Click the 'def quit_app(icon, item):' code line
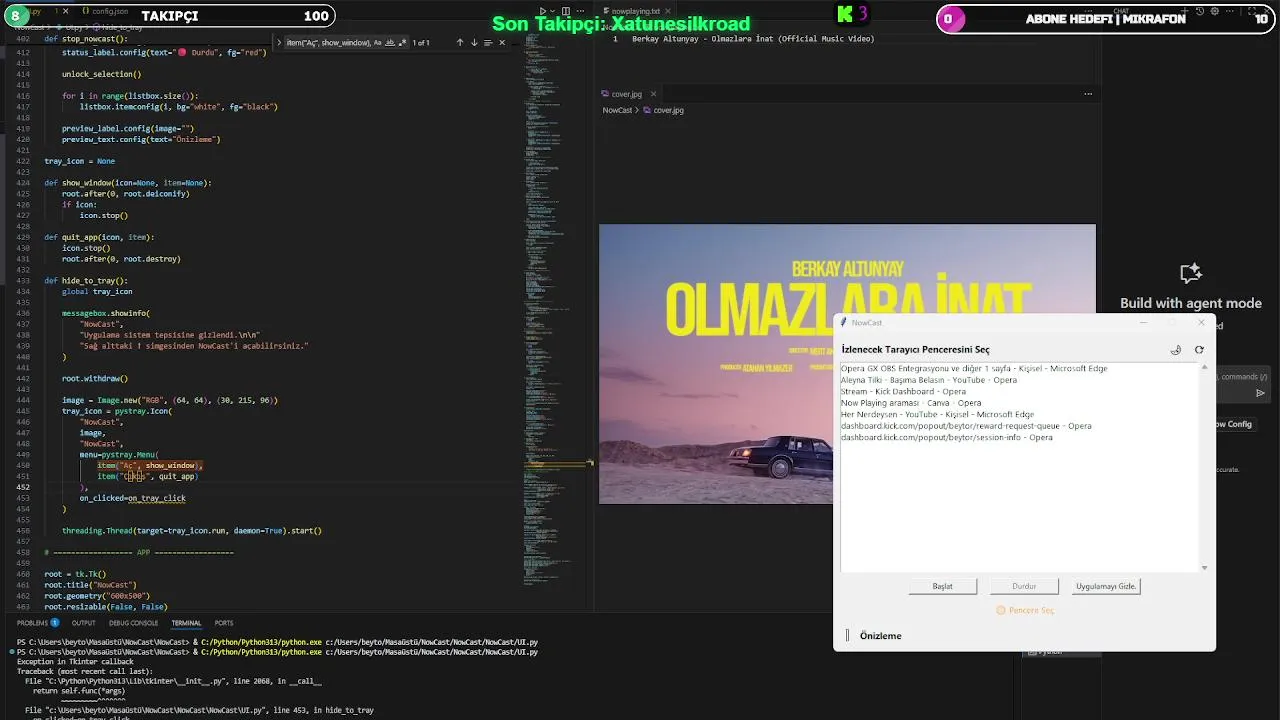The image size is (1280, 720). pyautogui.click(x=99, y=237)
